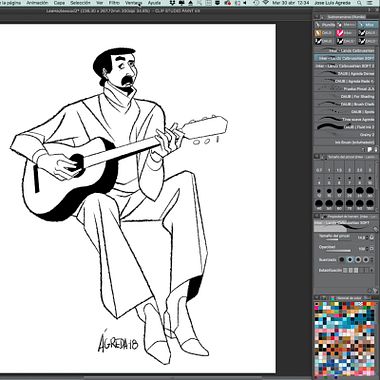Image resolution: width=380 pixels, height=380 pixels.
Task: Choose the Tinta suave Agreda brush
Action: 345,119
